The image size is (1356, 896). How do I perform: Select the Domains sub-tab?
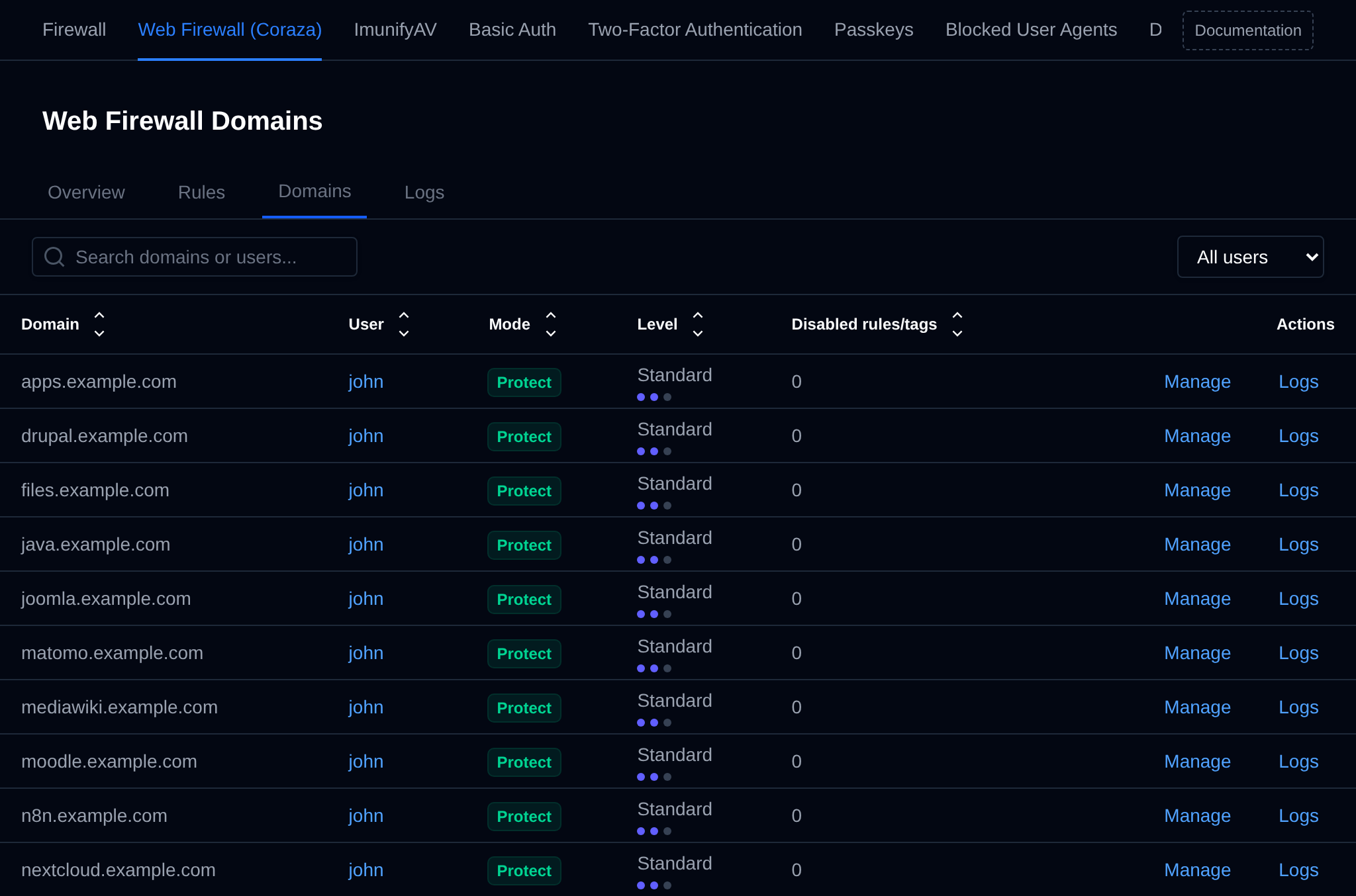pos(315,191)
